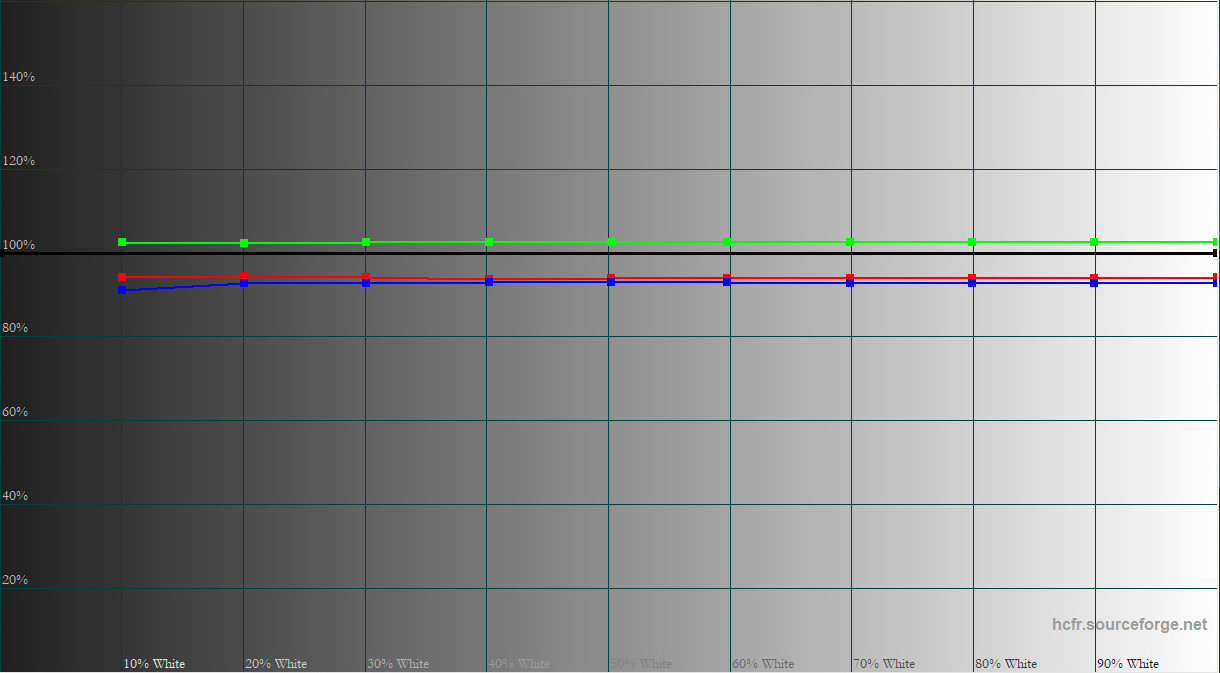The width and height of the screenshot is (1220, 673).
Task: Select the blue marker at 60% White
Action: 727,282
